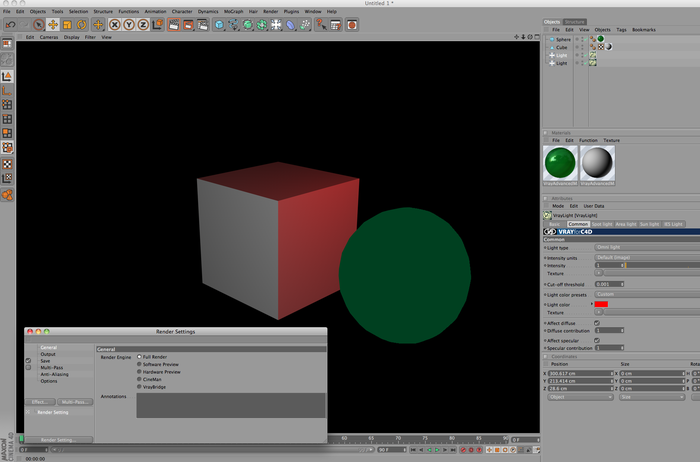Click the checkerboard texture mode icon
The width and height of the screenshot is (700, 462).
coord(7,164)
